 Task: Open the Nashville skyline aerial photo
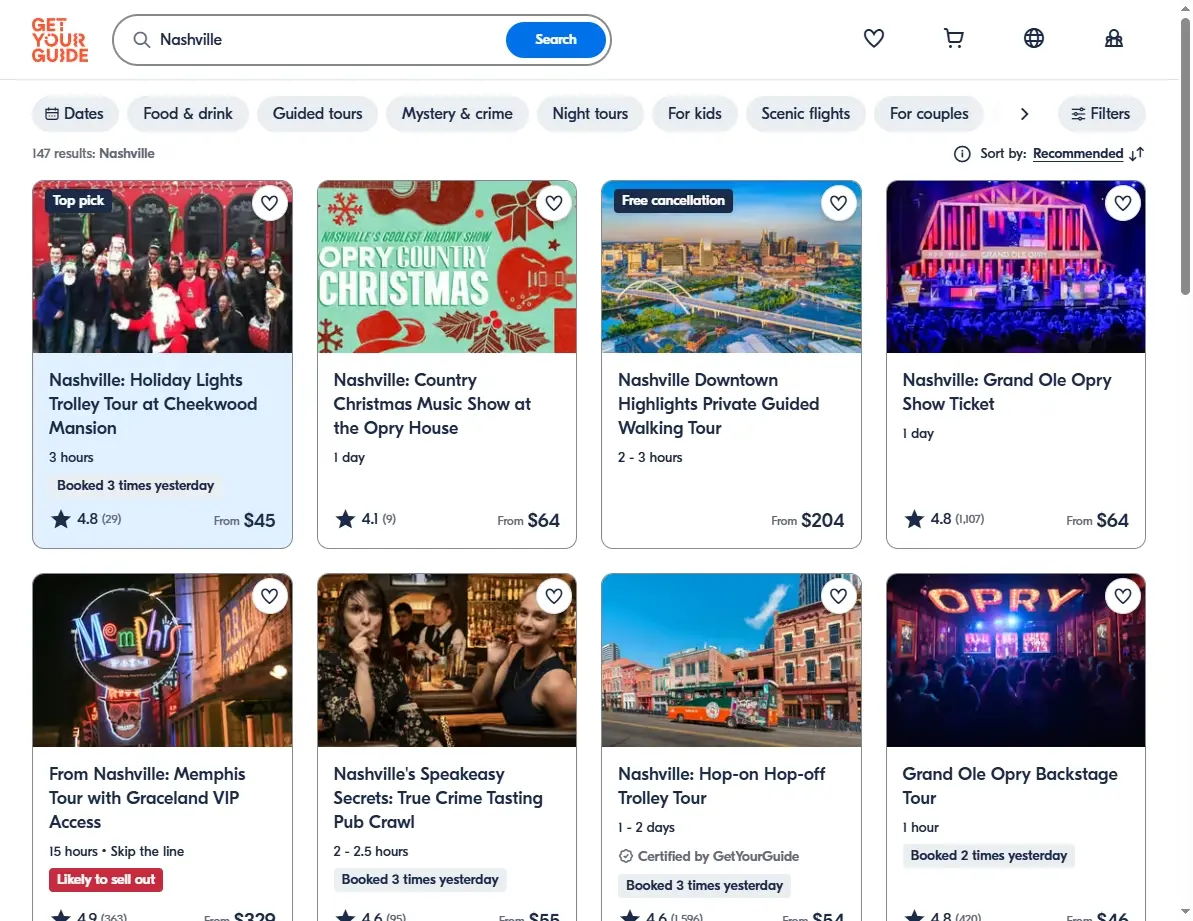coord(731,267)
